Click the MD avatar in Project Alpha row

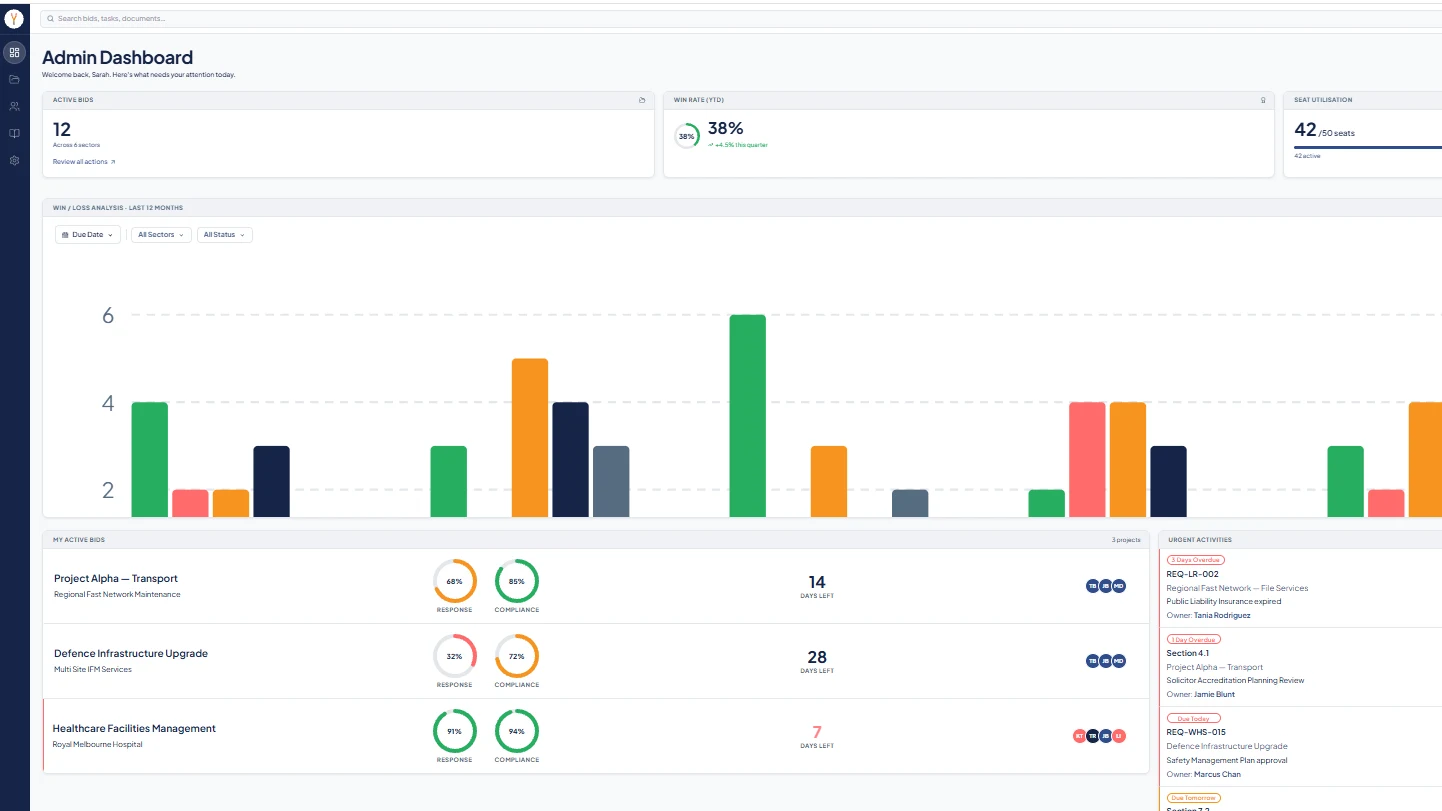coord(1119,586)
